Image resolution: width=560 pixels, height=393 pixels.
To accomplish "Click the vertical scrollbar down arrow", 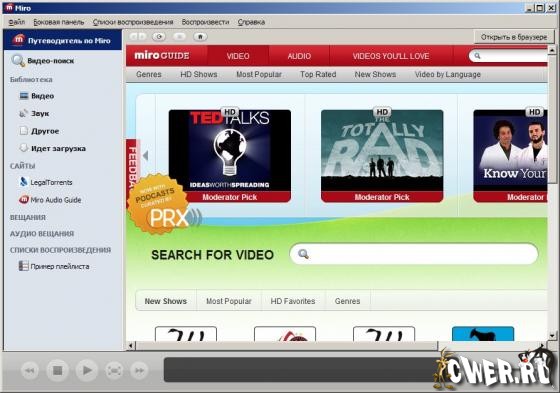I will point(551,335).
